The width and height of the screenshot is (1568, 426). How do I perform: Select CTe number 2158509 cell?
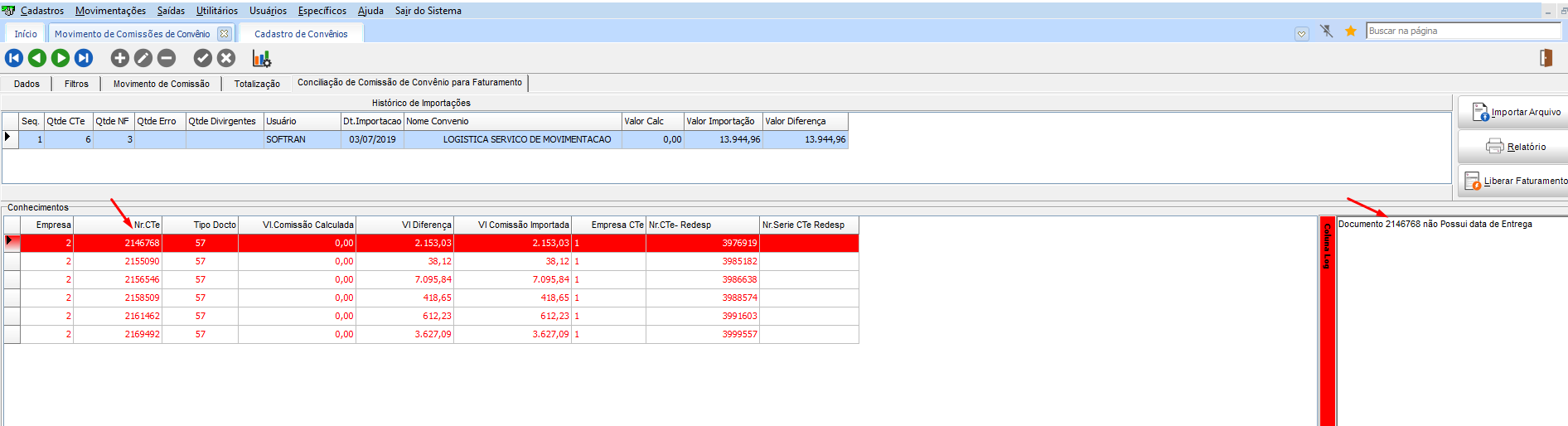[118, 298]
